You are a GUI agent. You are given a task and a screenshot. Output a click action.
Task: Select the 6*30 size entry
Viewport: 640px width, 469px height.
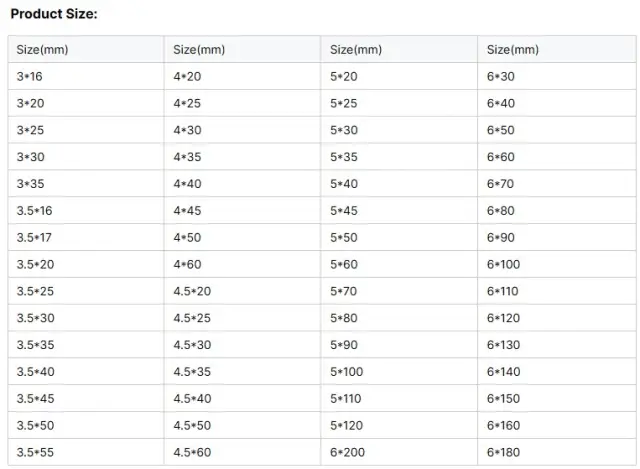coord(557,76)
